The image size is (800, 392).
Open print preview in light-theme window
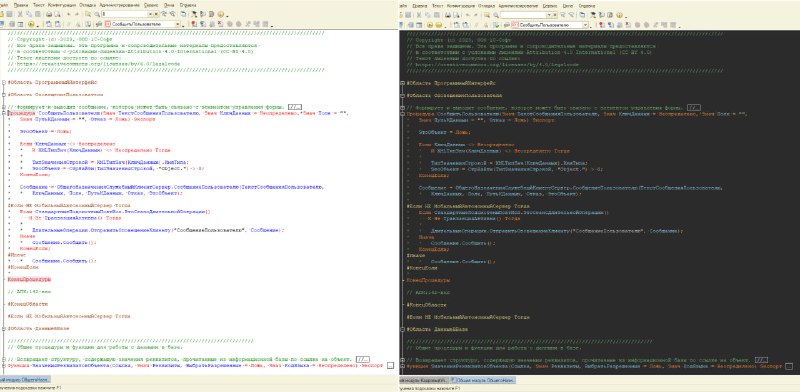pos(58,14)
